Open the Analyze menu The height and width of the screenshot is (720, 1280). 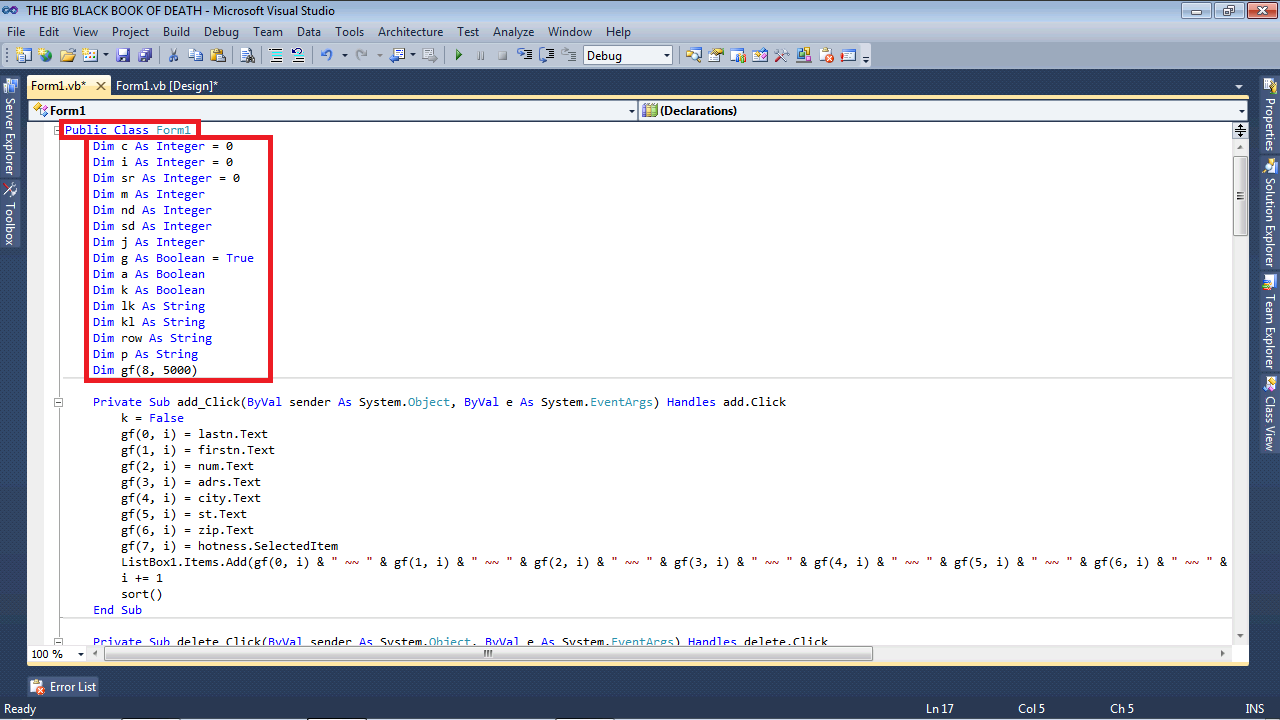513,32
